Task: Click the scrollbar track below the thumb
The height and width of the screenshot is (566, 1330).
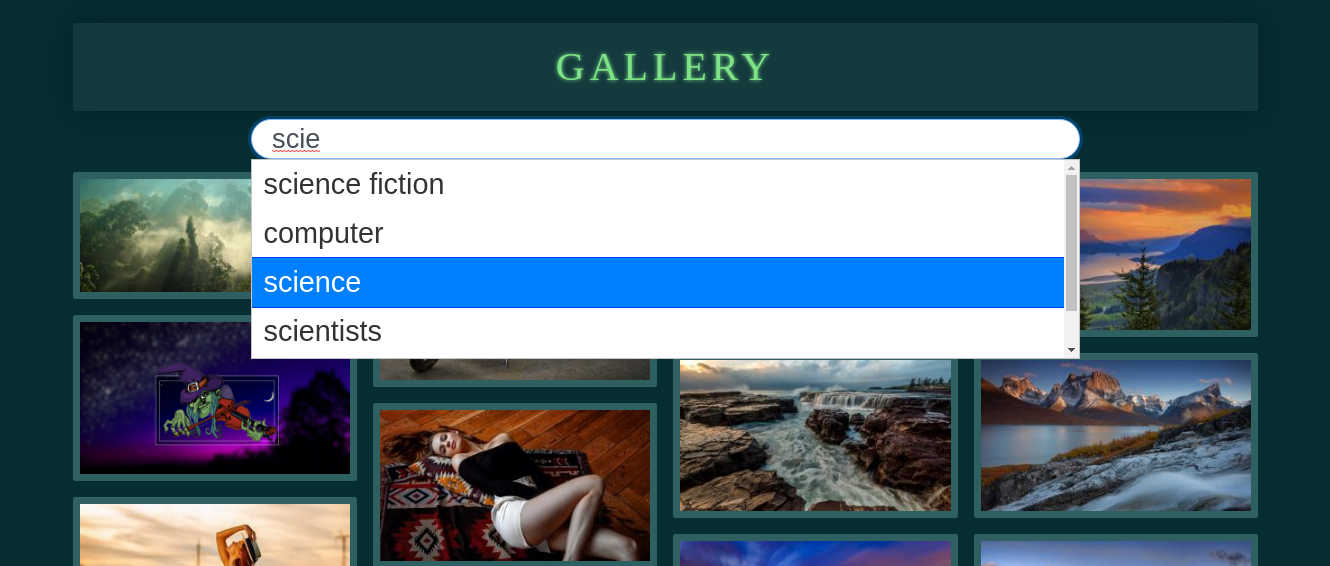Action: coord(1071,327)
